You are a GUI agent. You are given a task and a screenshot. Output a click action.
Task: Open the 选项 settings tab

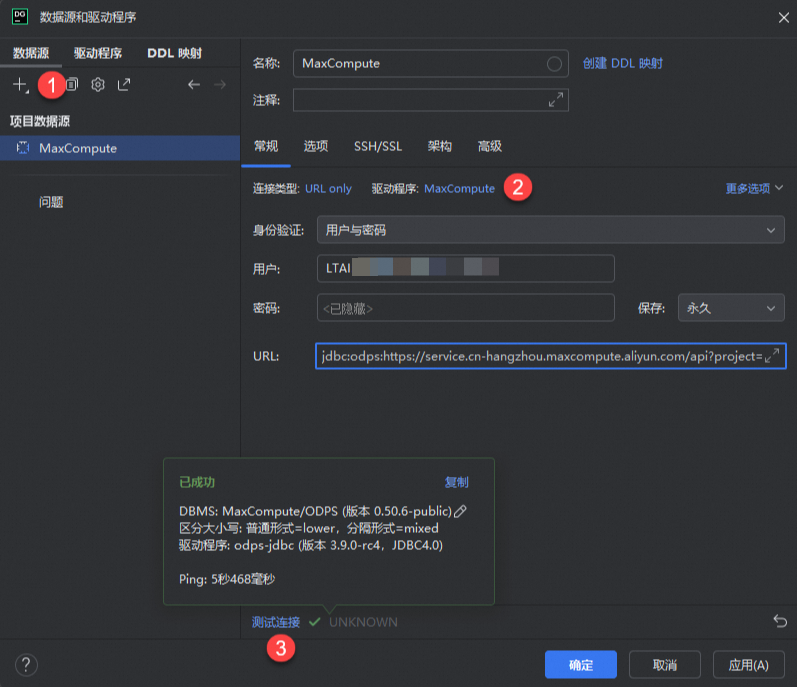[x=316, y=146]
